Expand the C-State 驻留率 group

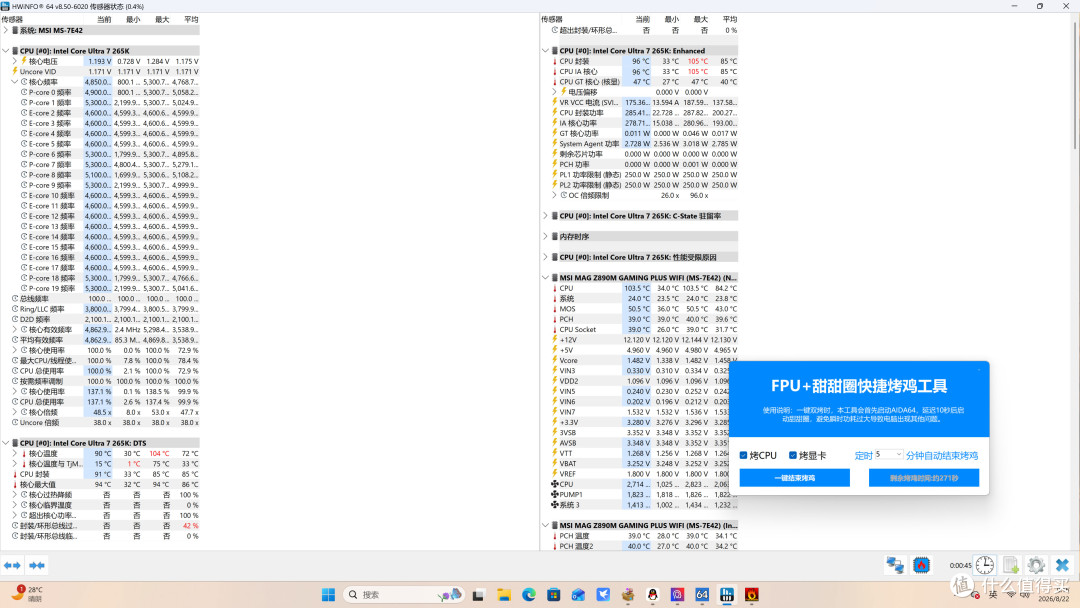pos(546,216)
